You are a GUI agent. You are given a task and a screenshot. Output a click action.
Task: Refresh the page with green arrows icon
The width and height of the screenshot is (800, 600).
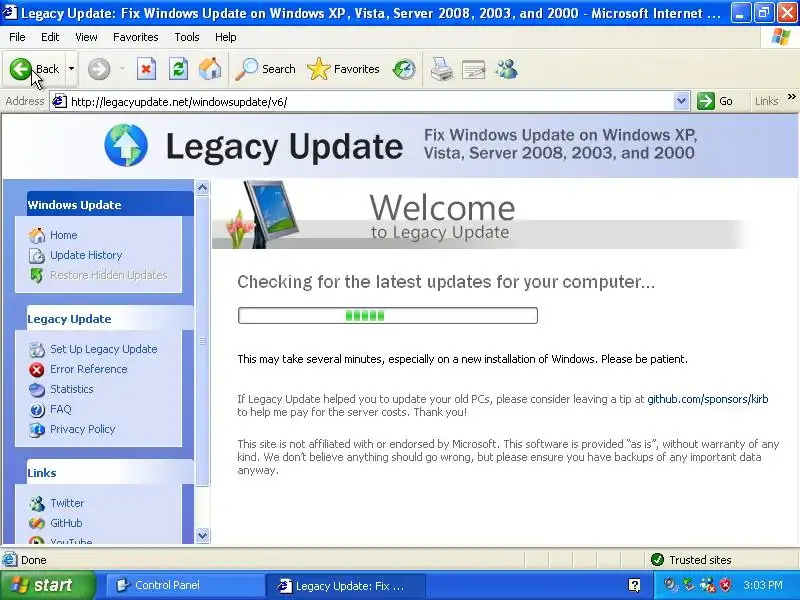click(179, 69)
